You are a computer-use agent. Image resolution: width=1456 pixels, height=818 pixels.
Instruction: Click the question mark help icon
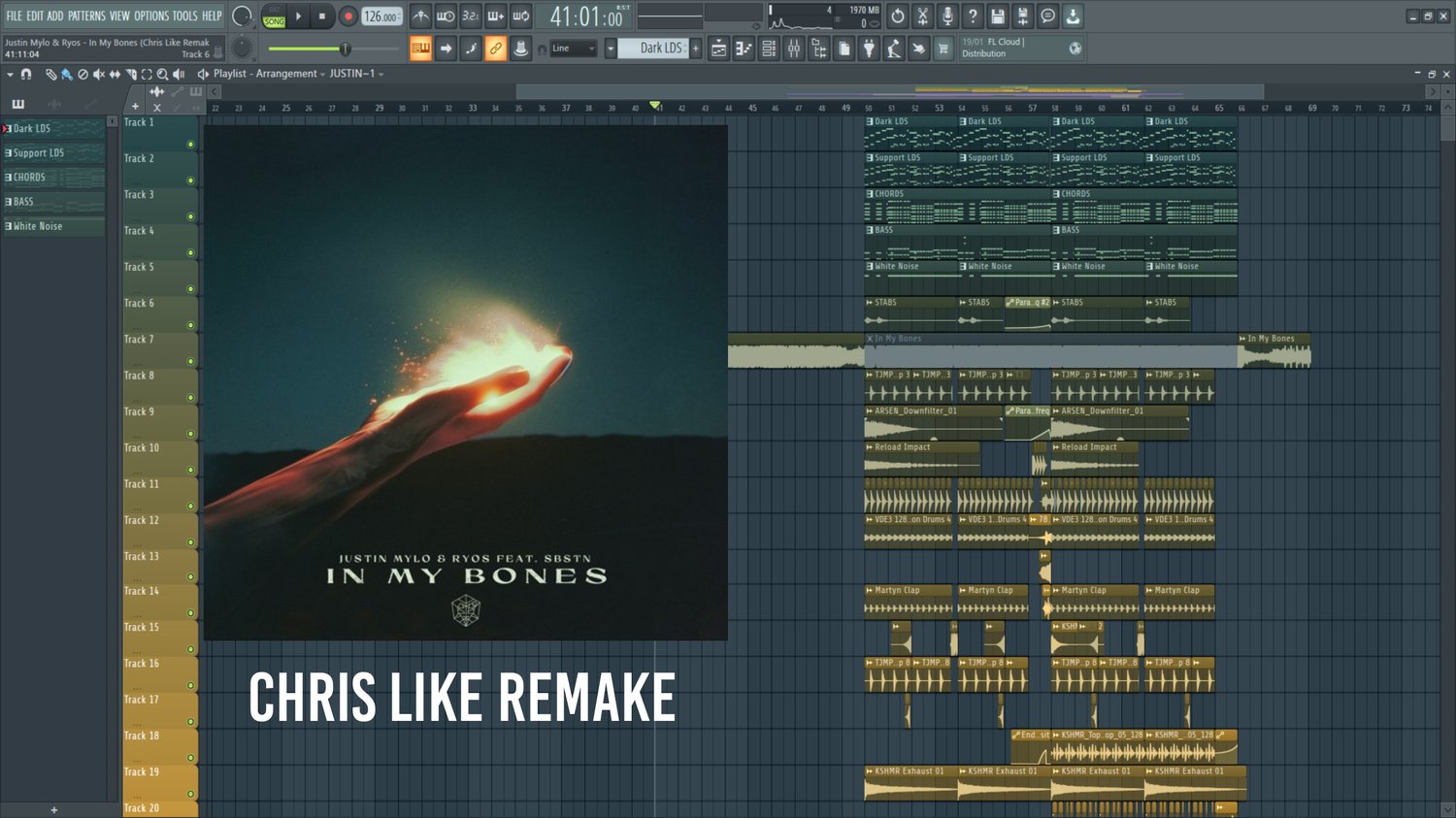click(x=973, y=16)
